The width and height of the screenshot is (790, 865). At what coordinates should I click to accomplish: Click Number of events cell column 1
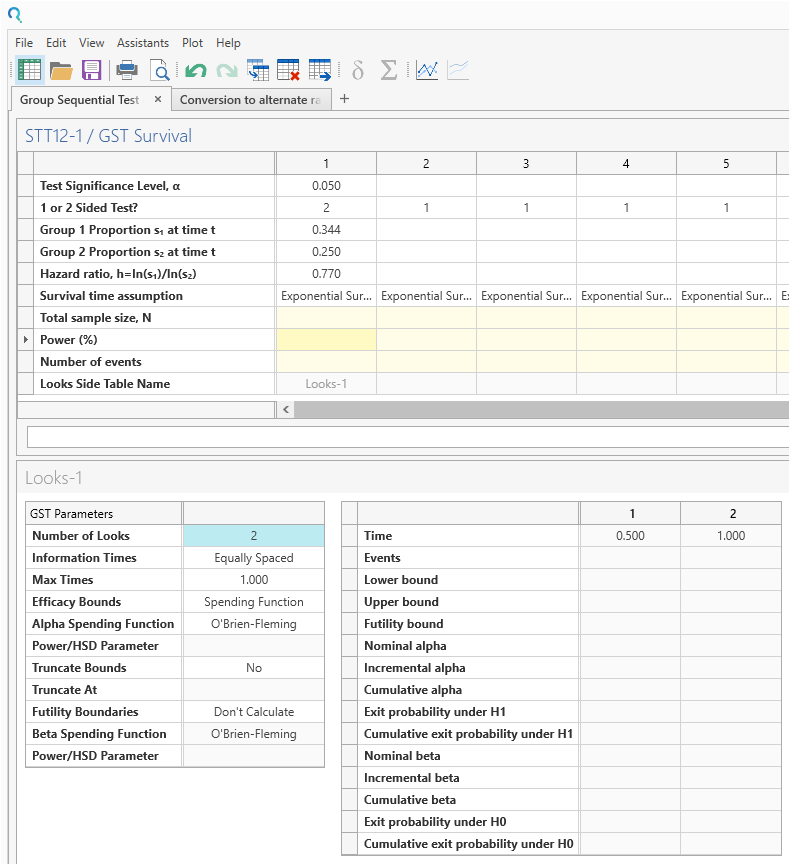(x=326, y=362)
